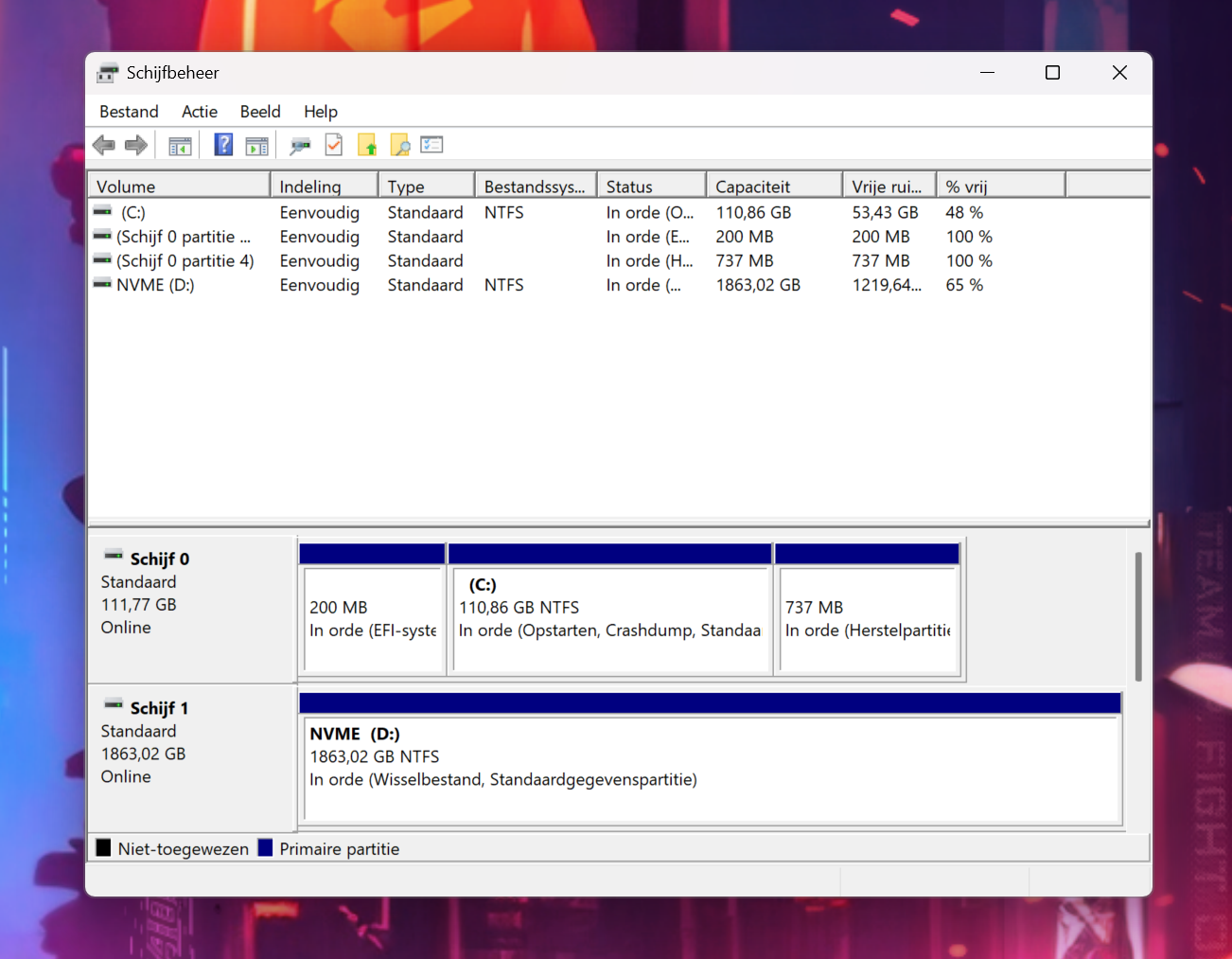Screen dimensions: 1232x959
Task: Click the document with checkmark toolbar icon
Action: [333, 145]
